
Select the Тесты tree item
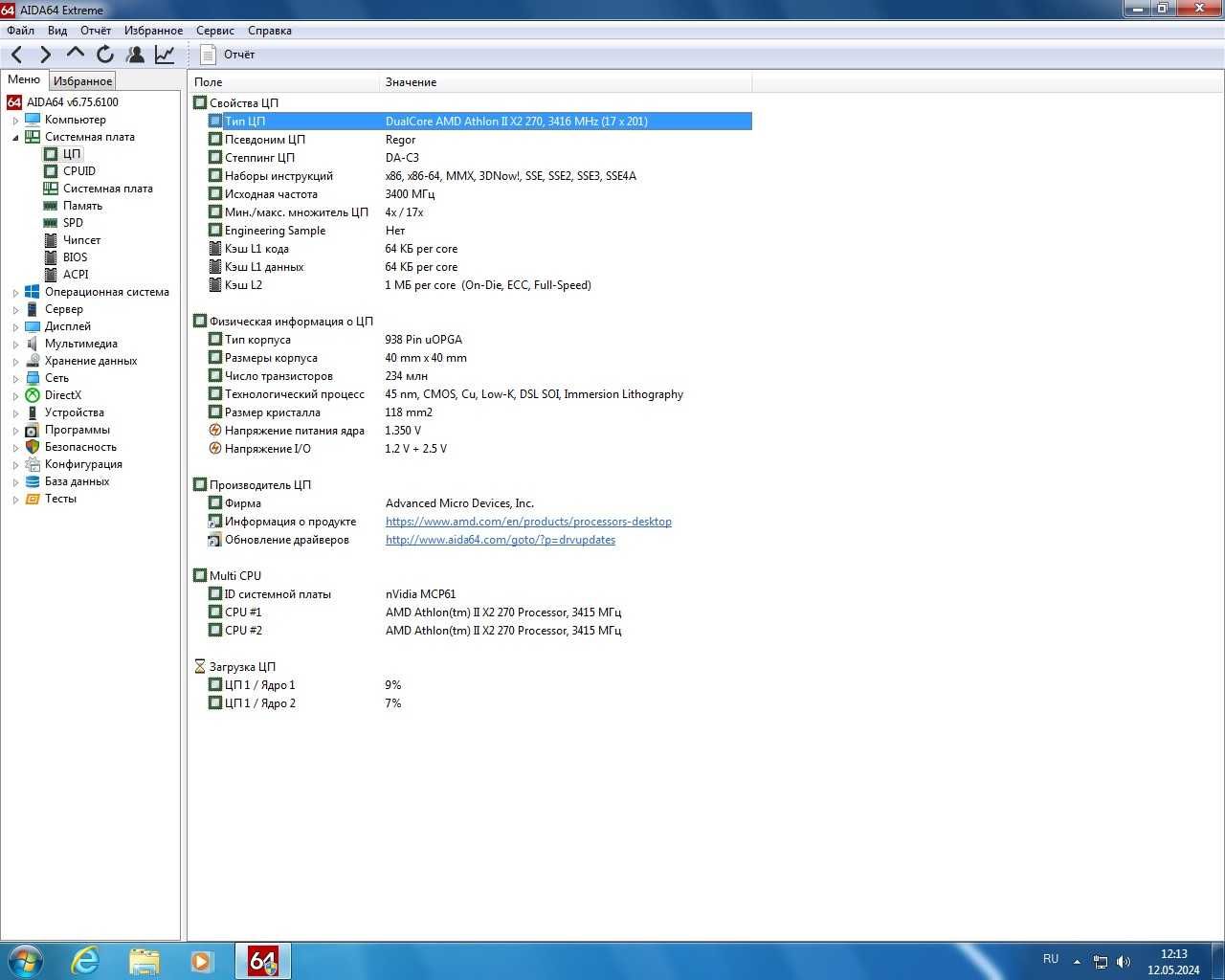tap(60, 499)
